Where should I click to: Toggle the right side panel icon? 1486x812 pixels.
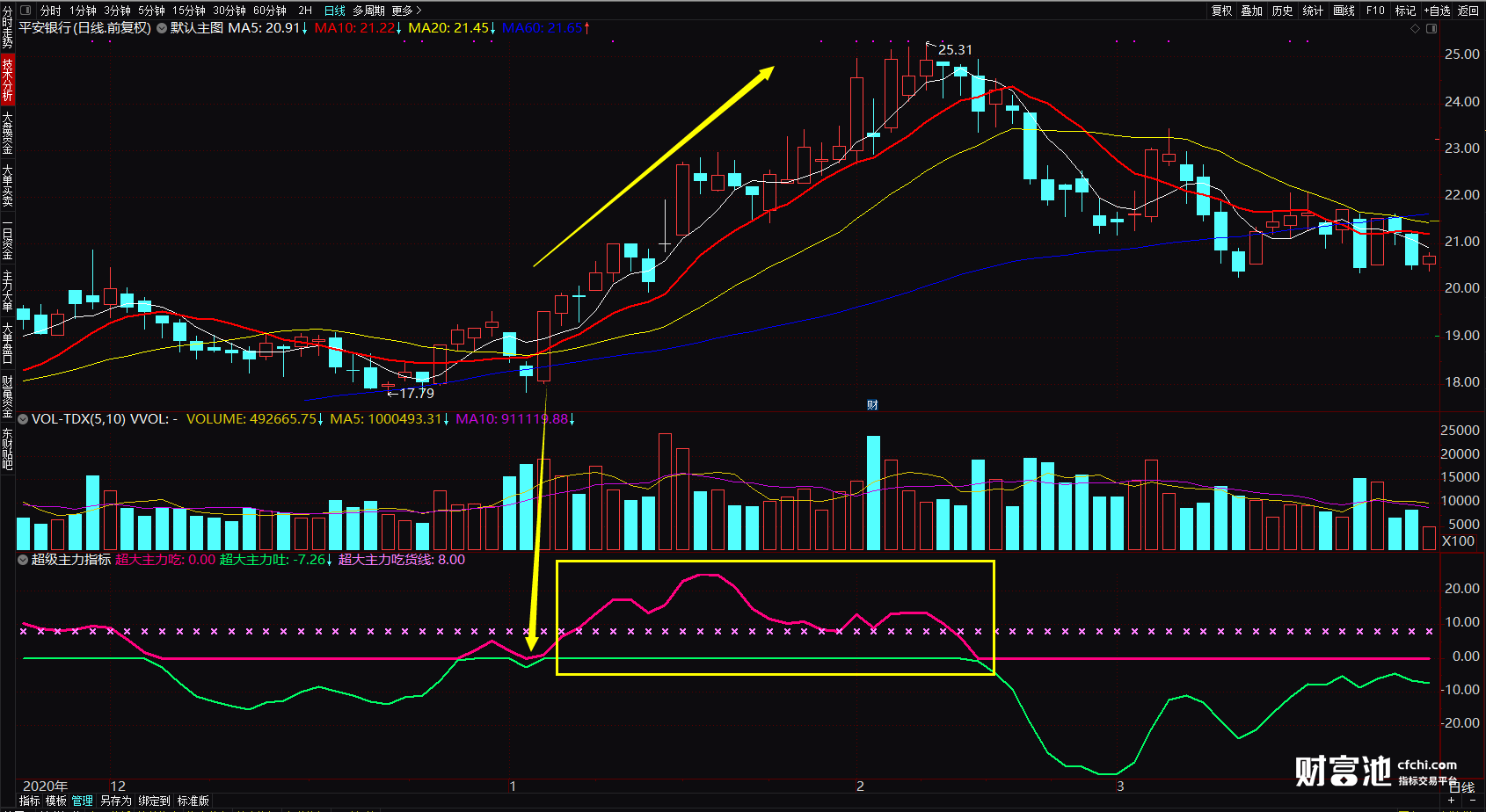pos(1431,29)
